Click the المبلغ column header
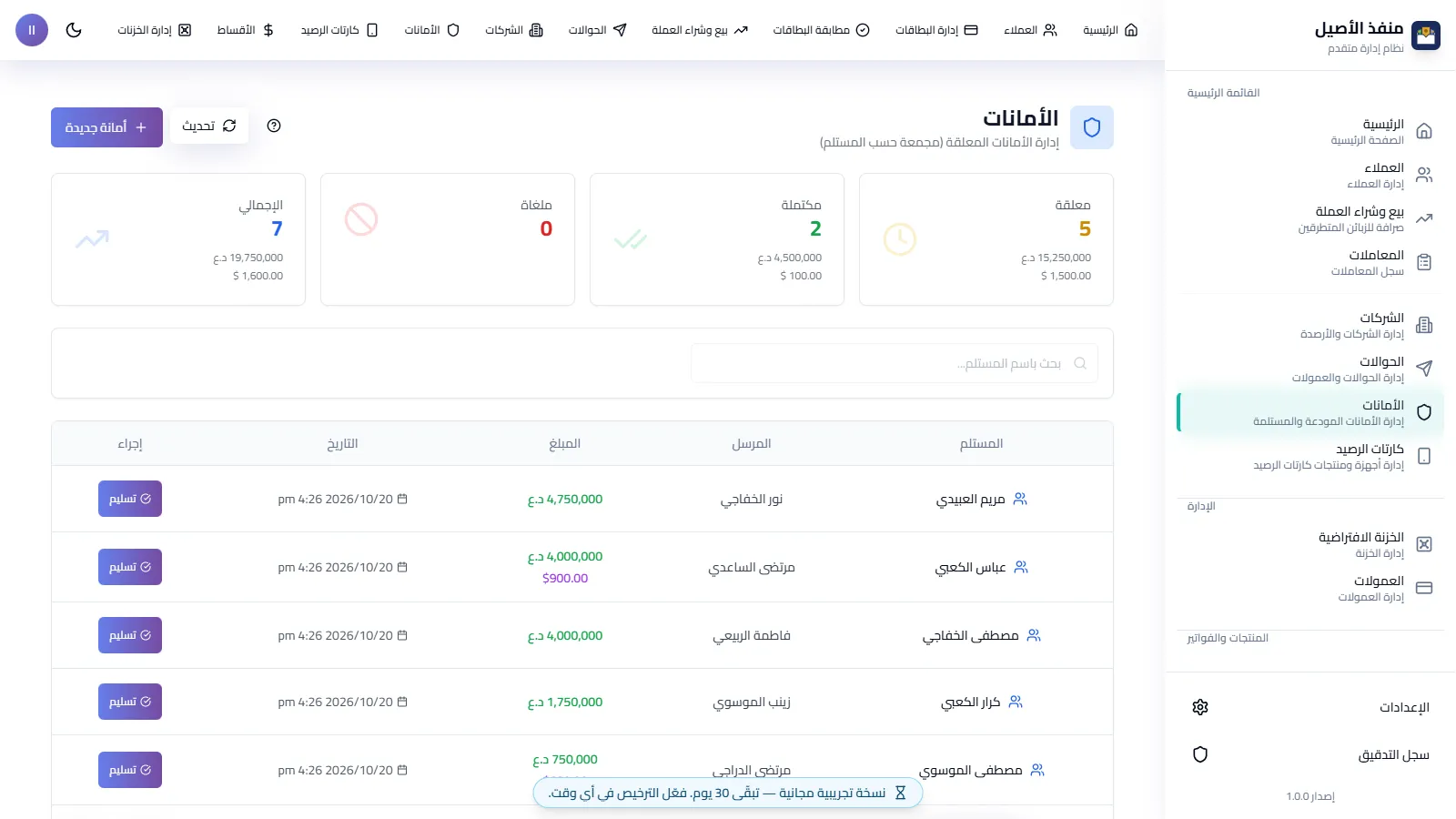This screenshot has height=819, width=1456. tap(564, 443)
